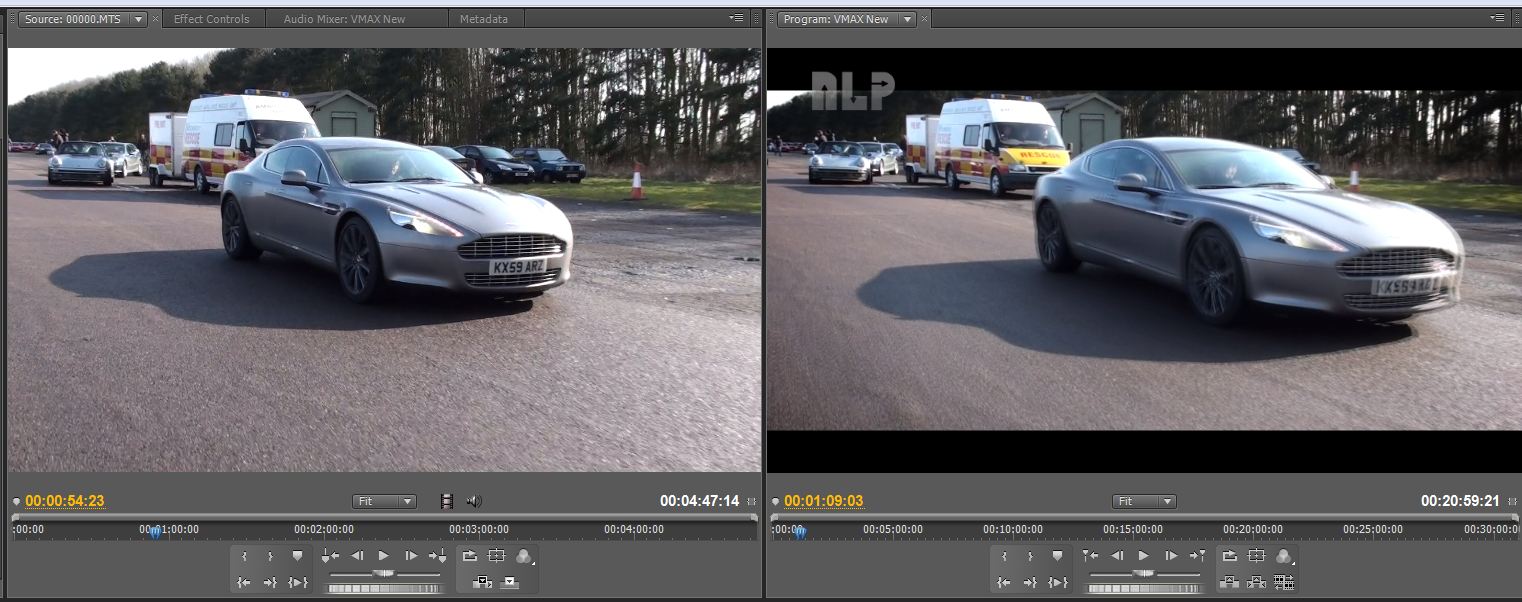The width and height of the screenshot is (1522, 602).
Task: Click Lift button in Program monitor
Action: [1229, 582]
